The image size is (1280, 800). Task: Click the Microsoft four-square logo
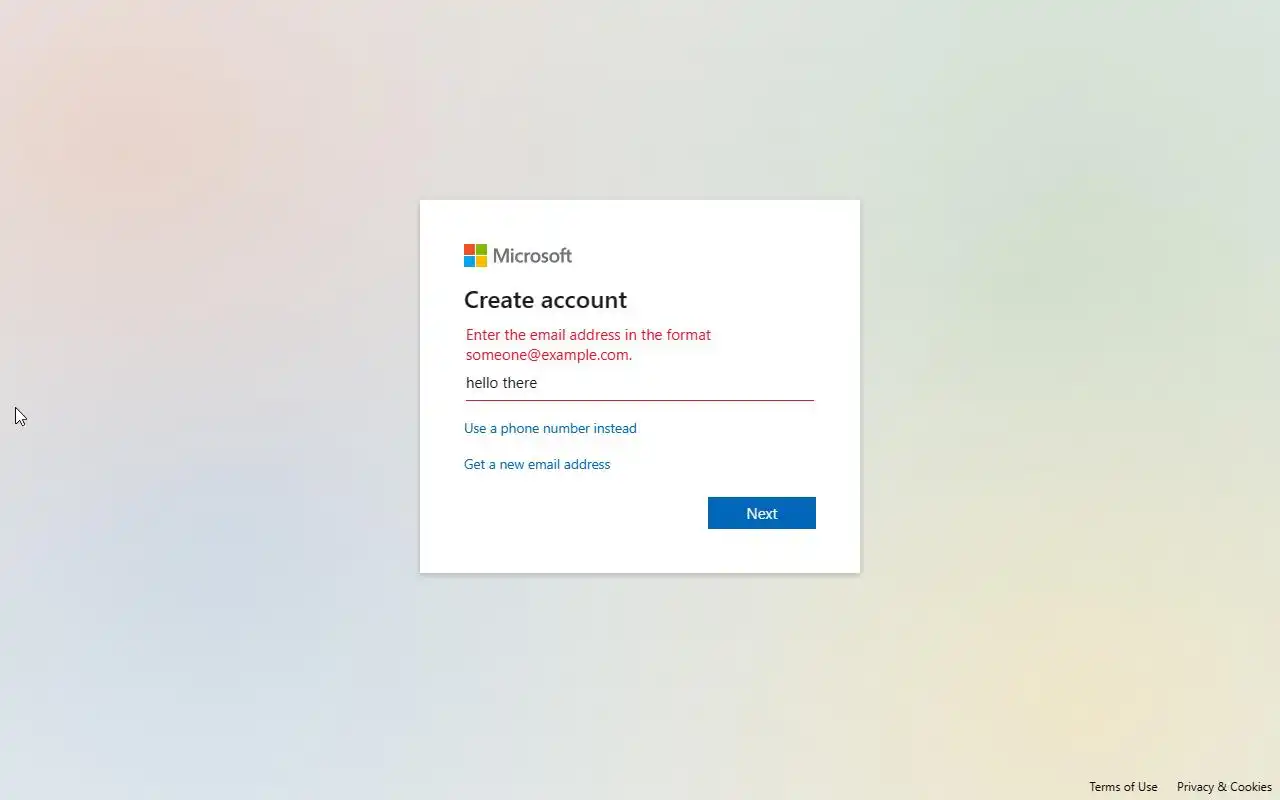[x=475, y=256]
